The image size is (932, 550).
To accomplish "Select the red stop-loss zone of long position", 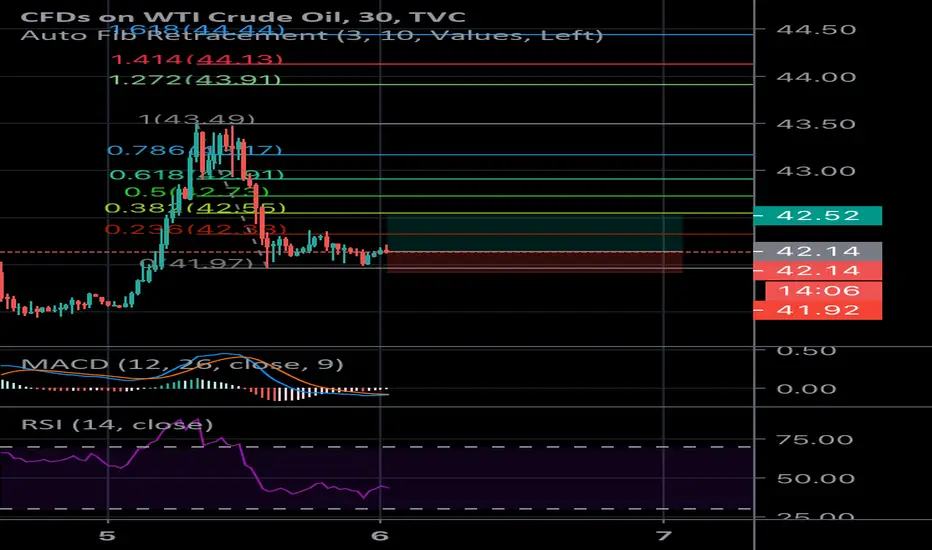I will 534,262.
